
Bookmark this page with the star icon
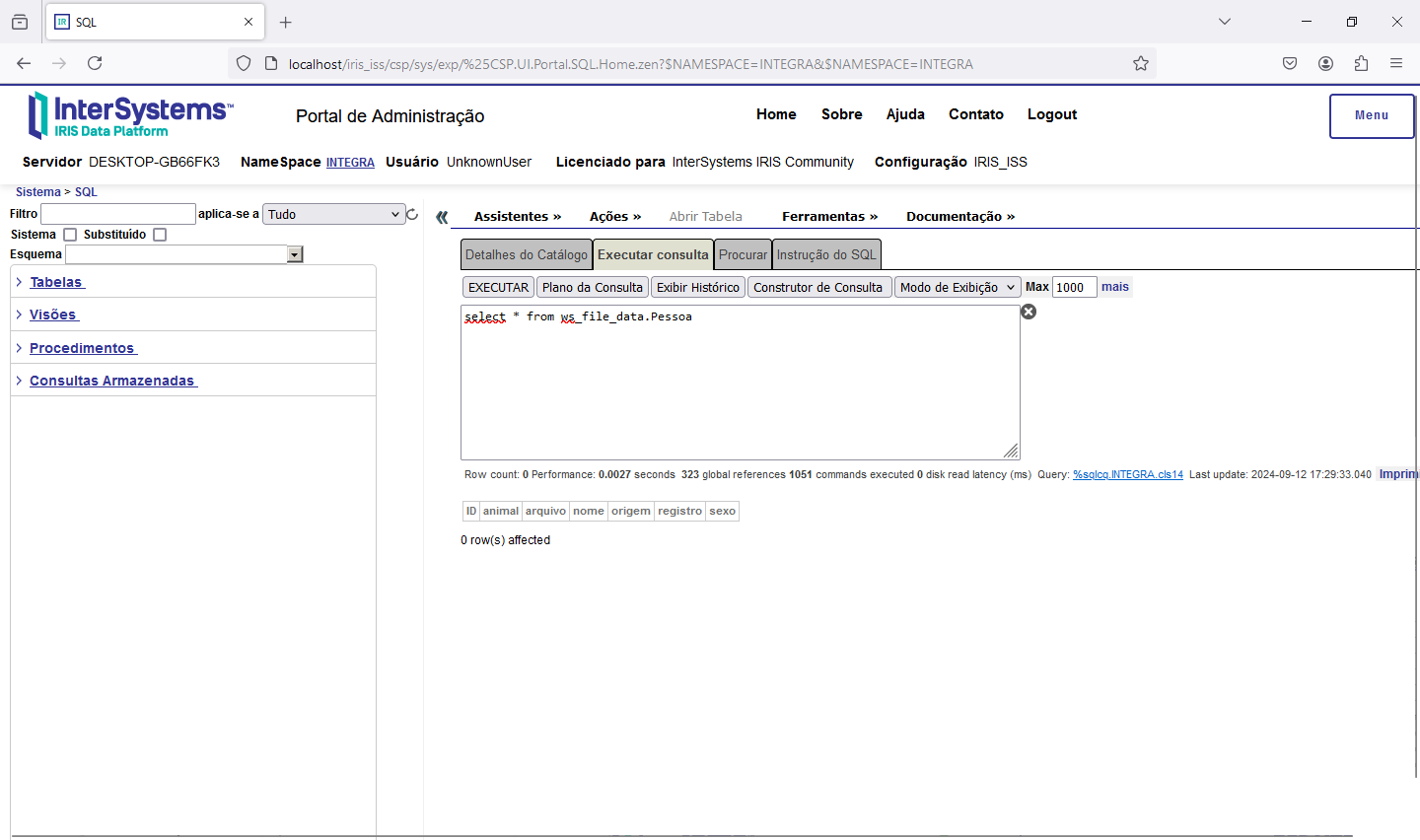[x=1141, y=64]
